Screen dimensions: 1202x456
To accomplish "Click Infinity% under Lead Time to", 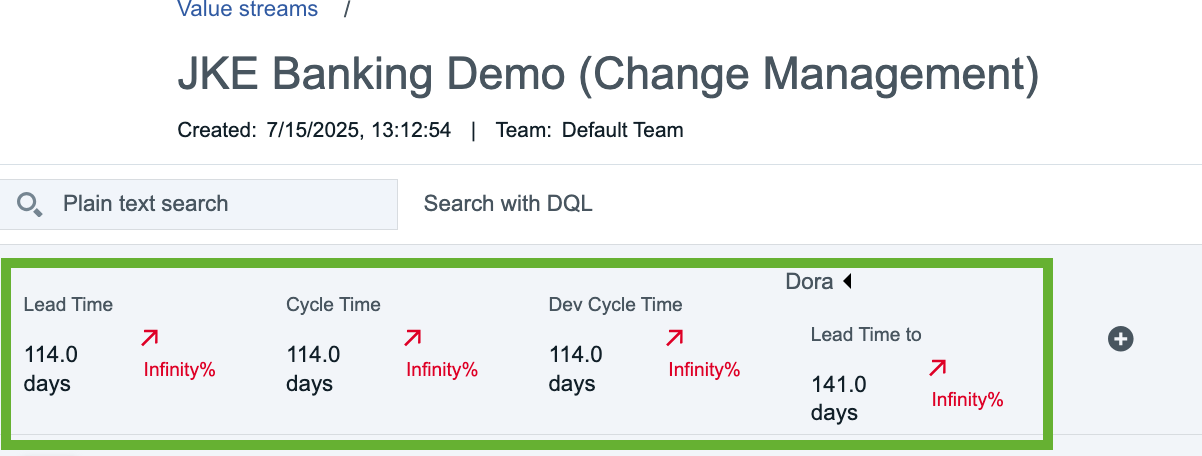I will (967, 400).
